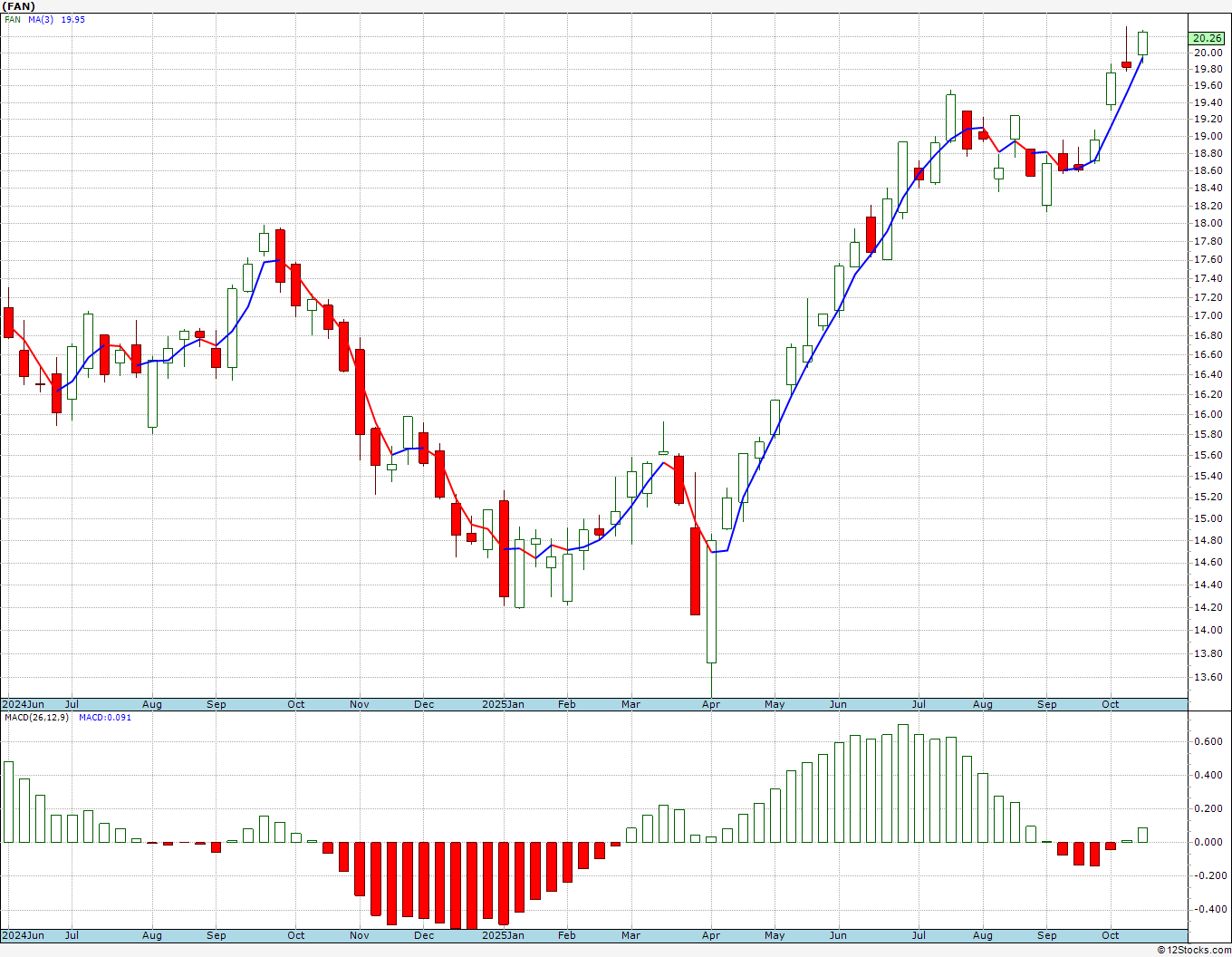Click the 15.00 price axis label

coord(1208,518)
